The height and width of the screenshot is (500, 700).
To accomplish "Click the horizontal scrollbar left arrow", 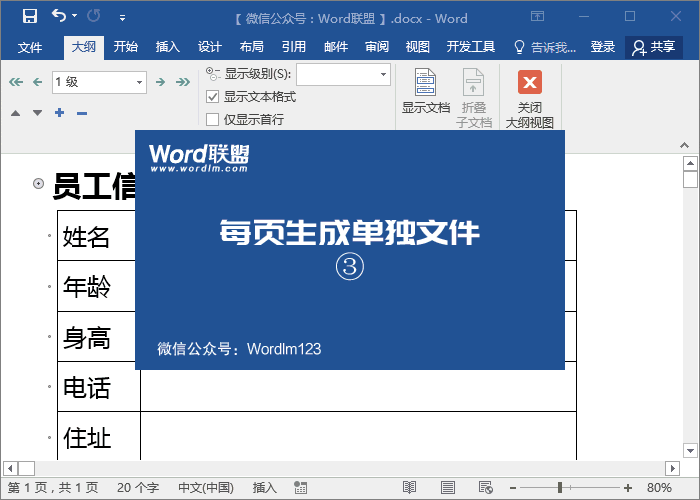I will point(10,469).
